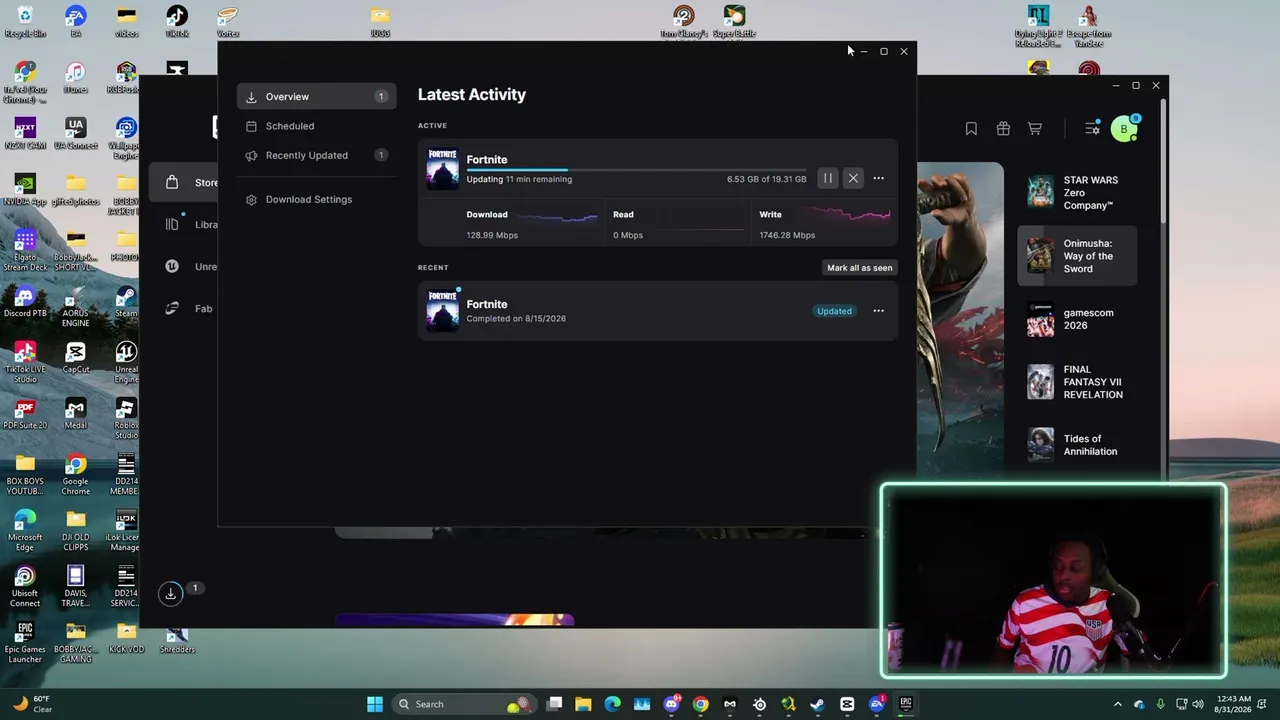Viewport: 1280px width, 720px height.
Task: Click the recent Fortnite game thumbnail
Action: 443,311
